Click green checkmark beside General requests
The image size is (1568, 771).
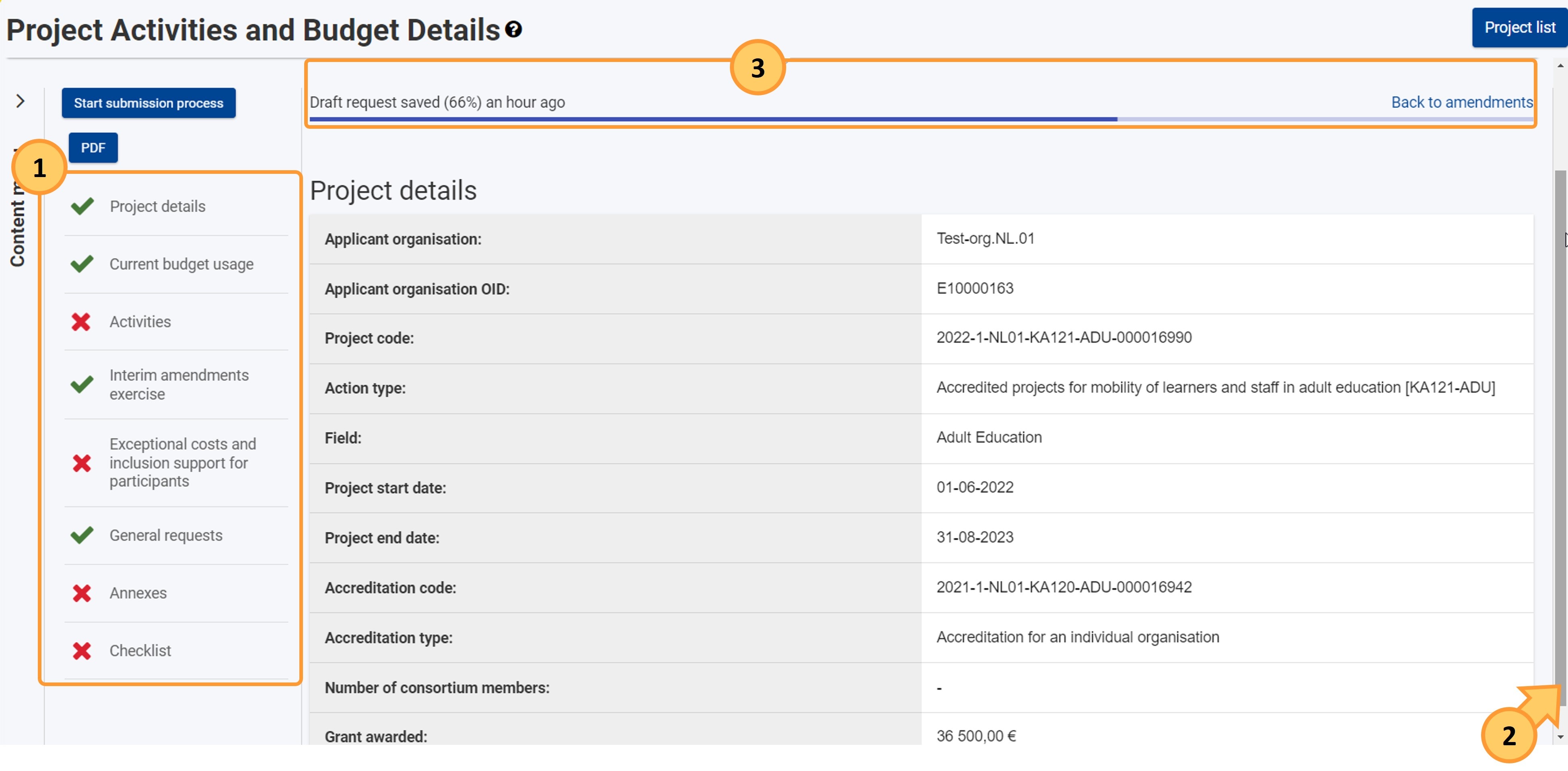tap(82, 535)
